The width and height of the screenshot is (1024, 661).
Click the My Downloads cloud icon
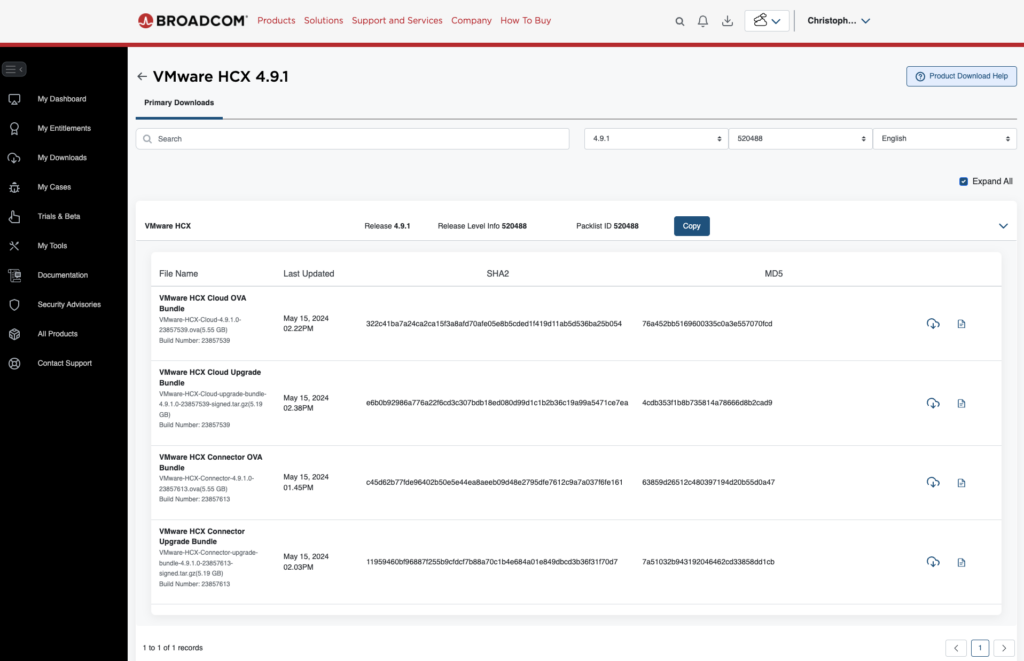point(14,158)
